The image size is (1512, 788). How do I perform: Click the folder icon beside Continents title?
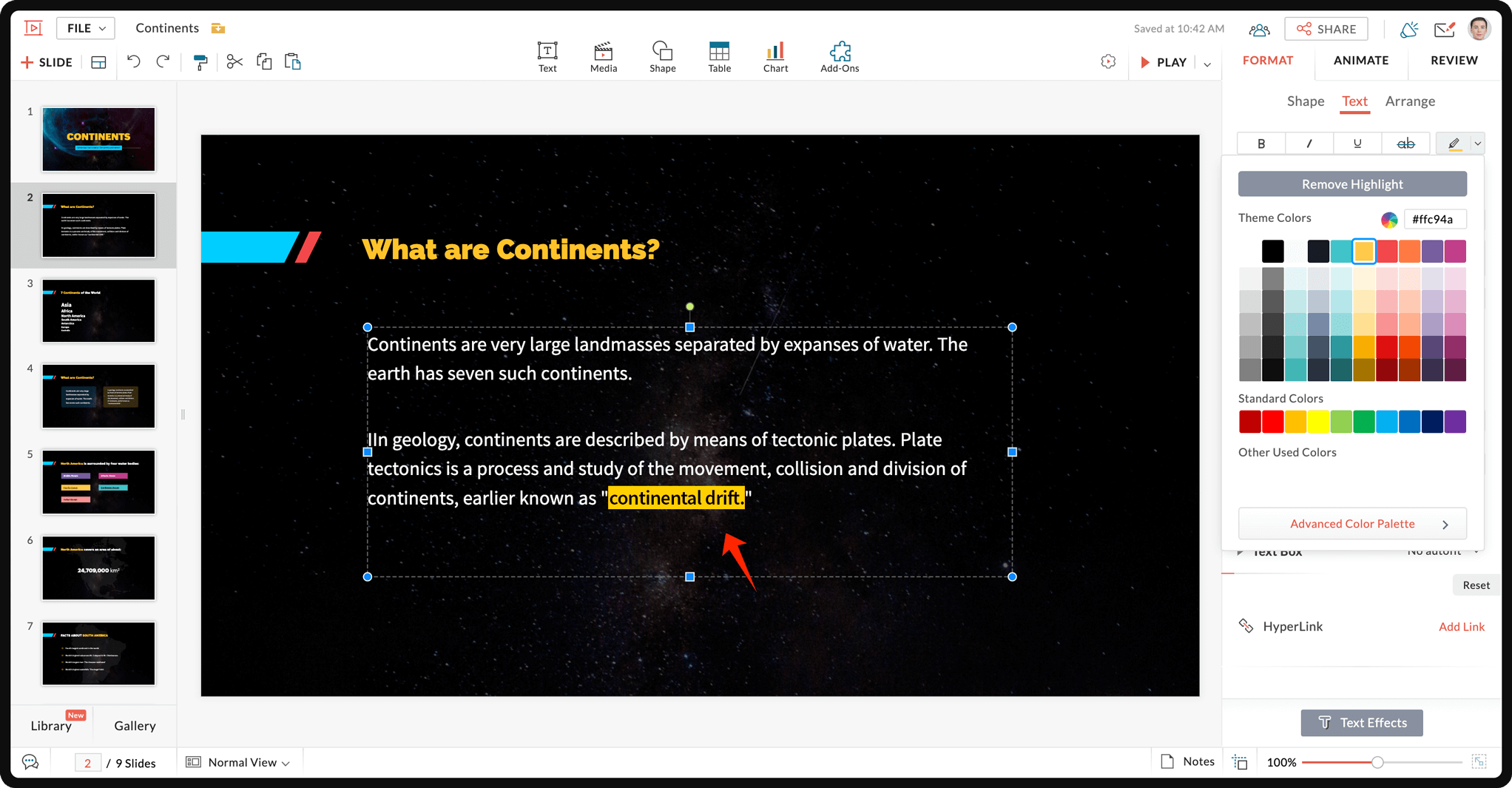pyautogui.click(x=218, y=28)
